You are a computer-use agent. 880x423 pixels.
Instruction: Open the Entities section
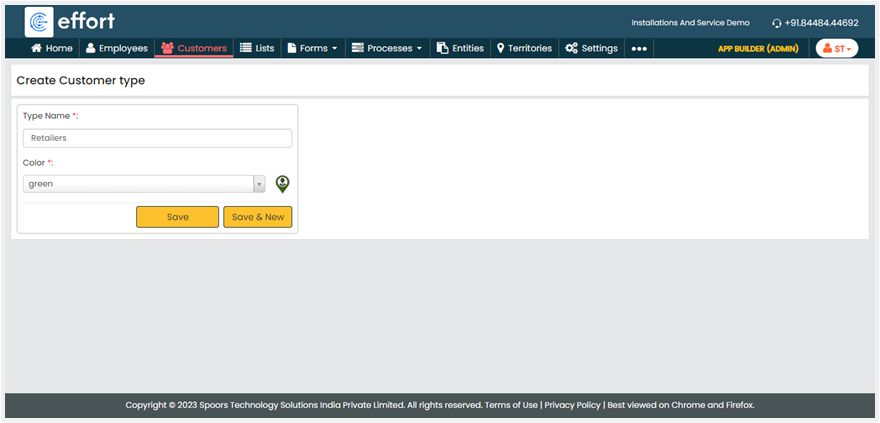click(x=460, y=48)
